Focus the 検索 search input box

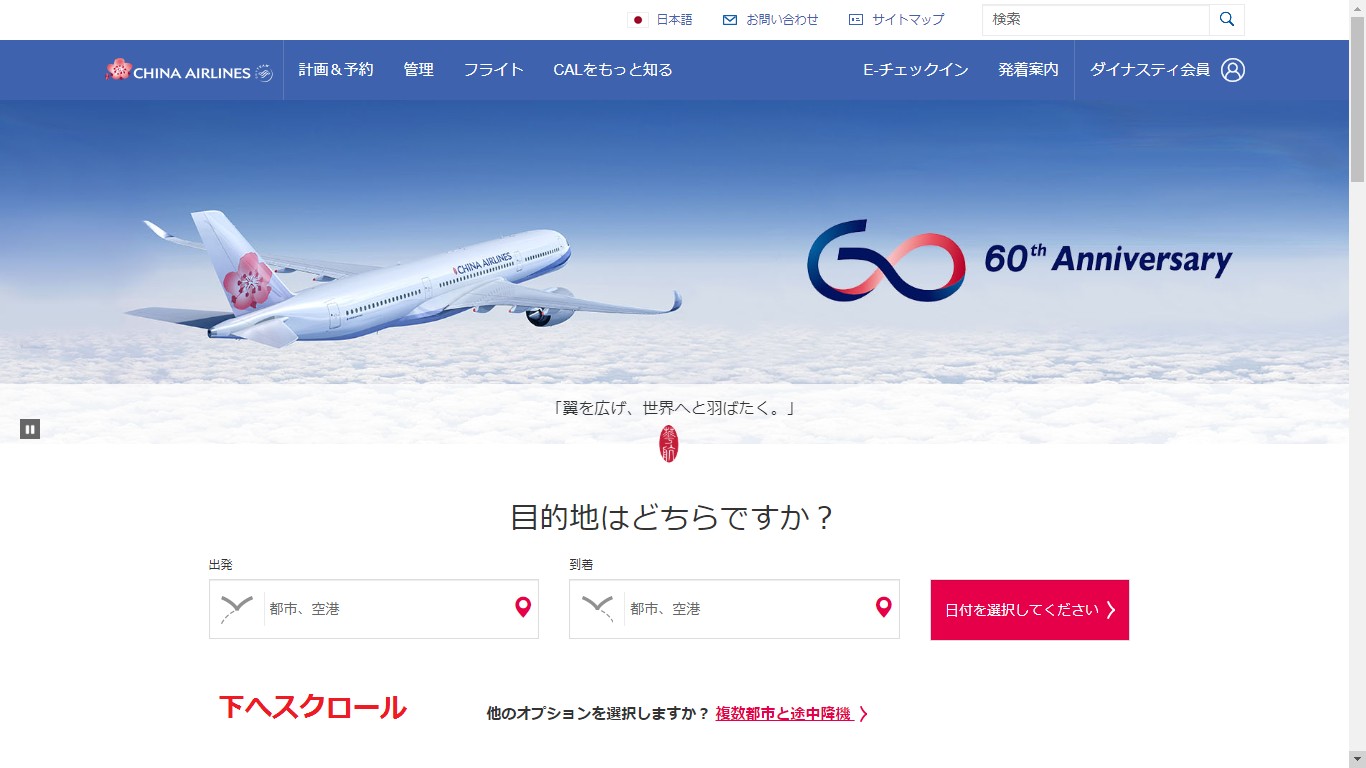[1096, 19]
